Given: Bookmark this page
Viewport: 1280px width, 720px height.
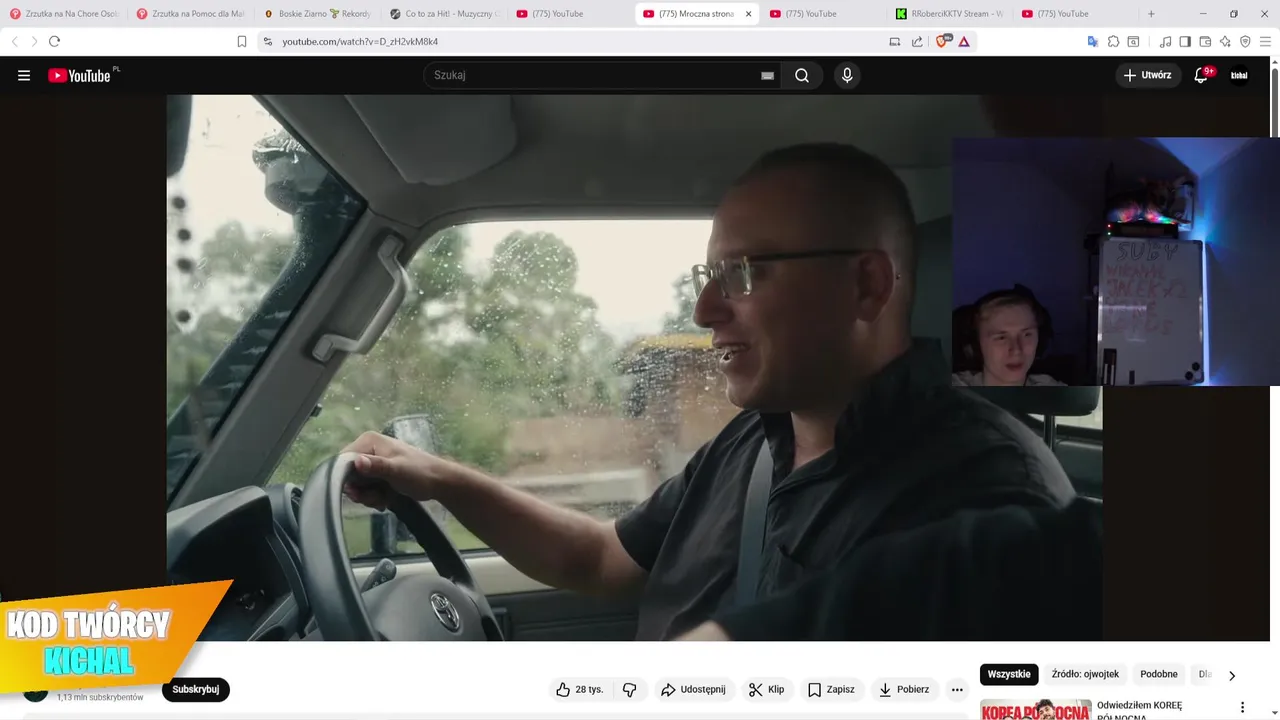Looking at the screenshot, I should (241, 41).
